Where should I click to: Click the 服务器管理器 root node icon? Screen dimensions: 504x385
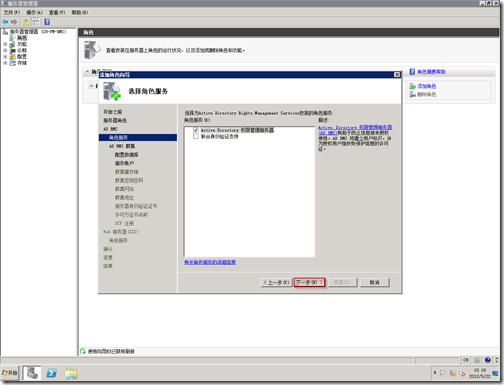[x=5, y=32]
